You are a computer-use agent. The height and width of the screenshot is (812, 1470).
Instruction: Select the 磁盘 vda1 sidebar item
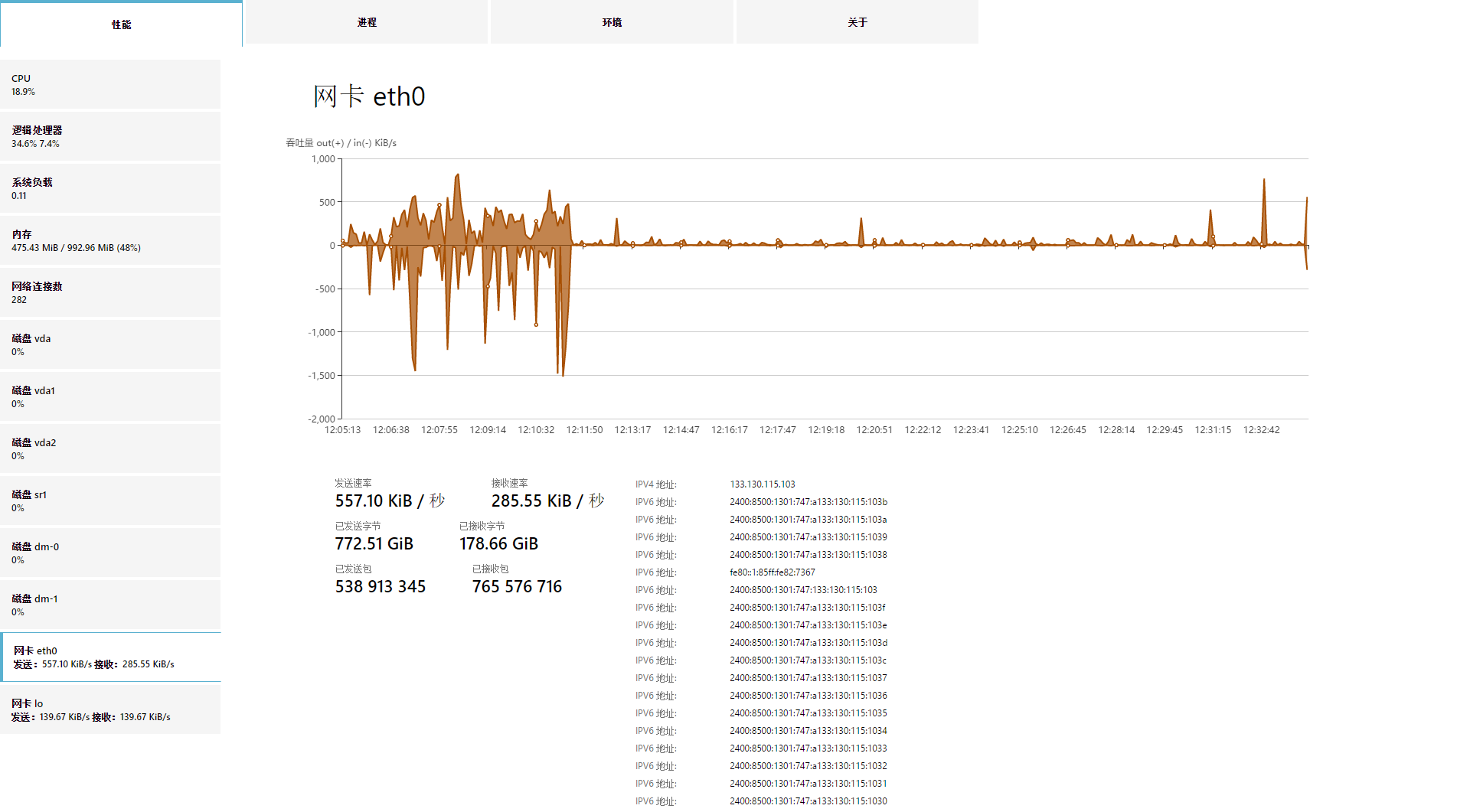(110, 396)
